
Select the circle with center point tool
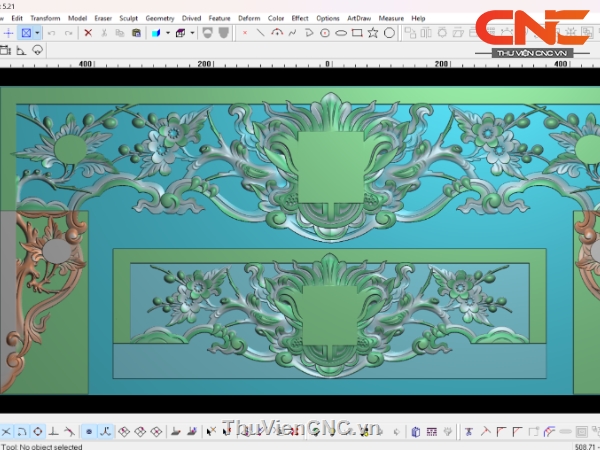(325, 33)
